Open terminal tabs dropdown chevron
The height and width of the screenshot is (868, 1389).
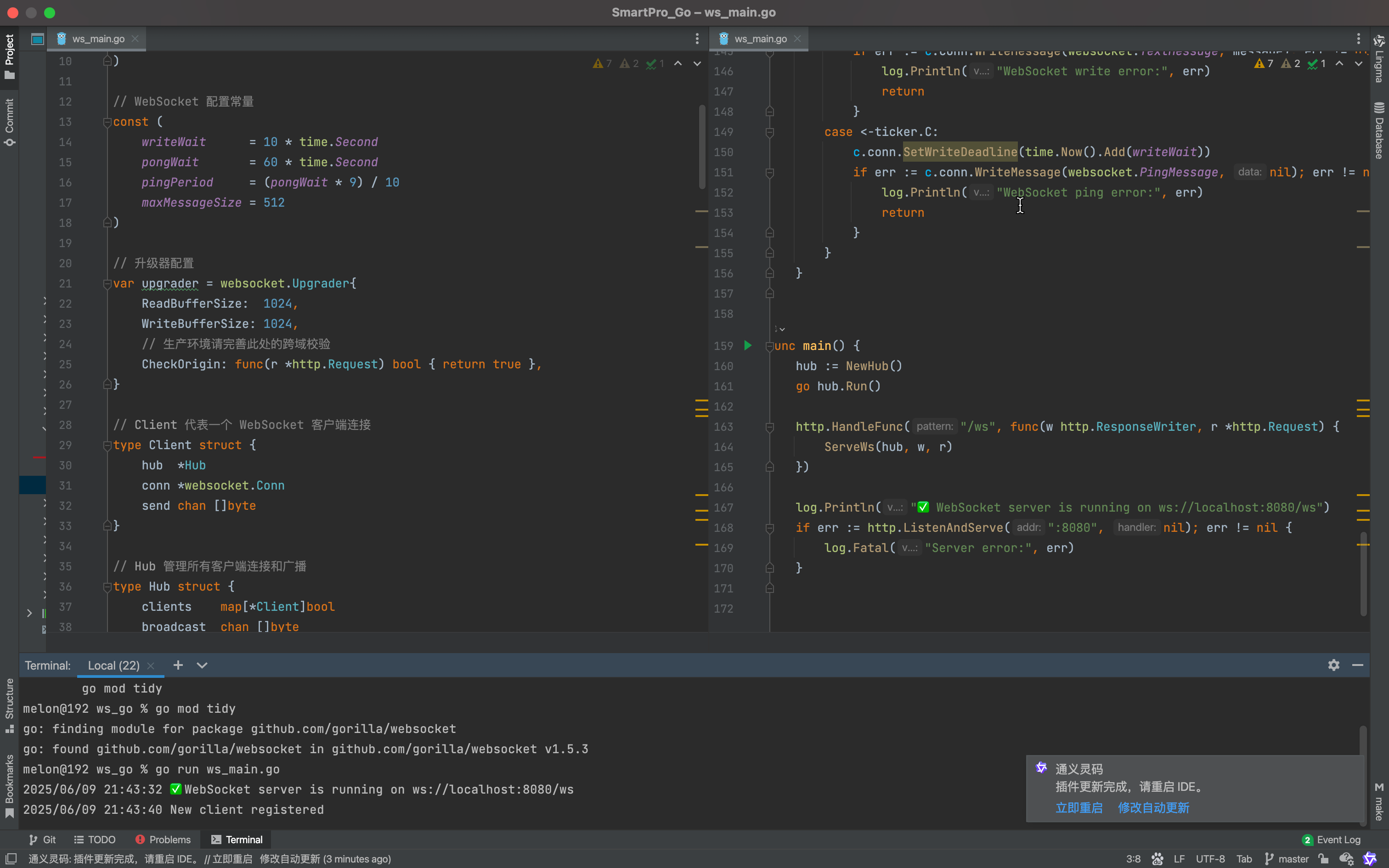pos(202,665)
